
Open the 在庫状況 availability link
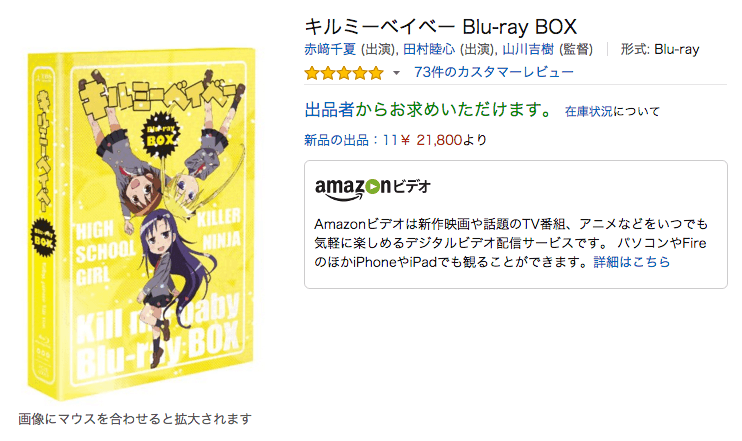[x=588, y=111]
